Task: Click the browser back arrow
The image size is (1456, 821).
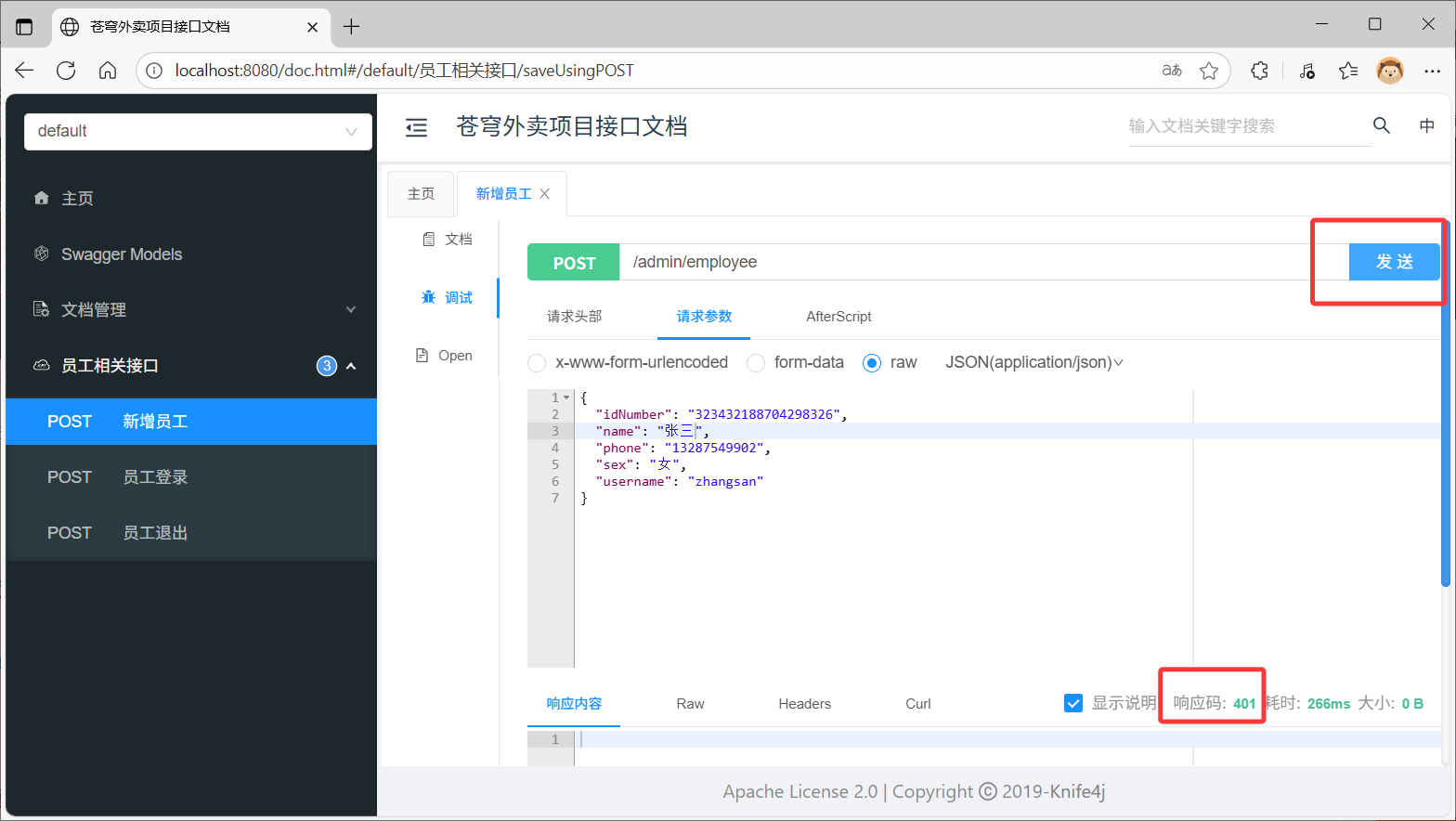Action: pyautogui.click(x=24, y=71)
